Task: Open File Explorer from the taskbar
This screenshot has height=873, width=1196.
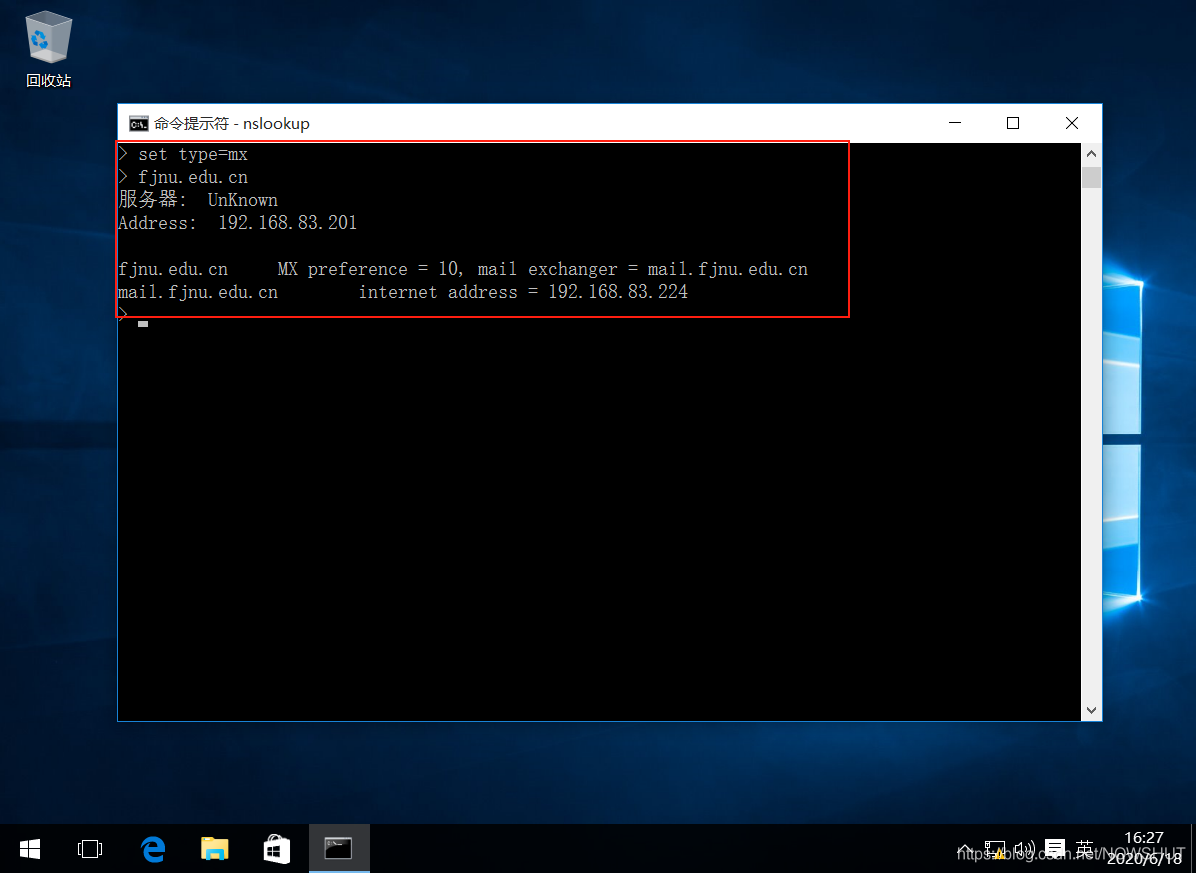Action: [214, 849]
